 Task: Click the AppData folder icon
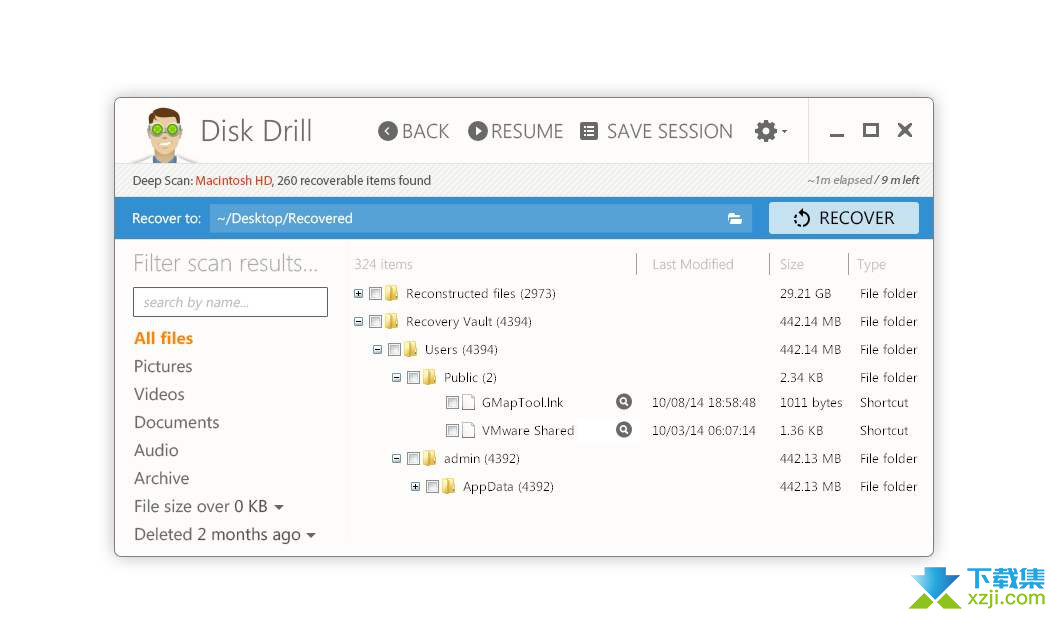click(448, 486)
